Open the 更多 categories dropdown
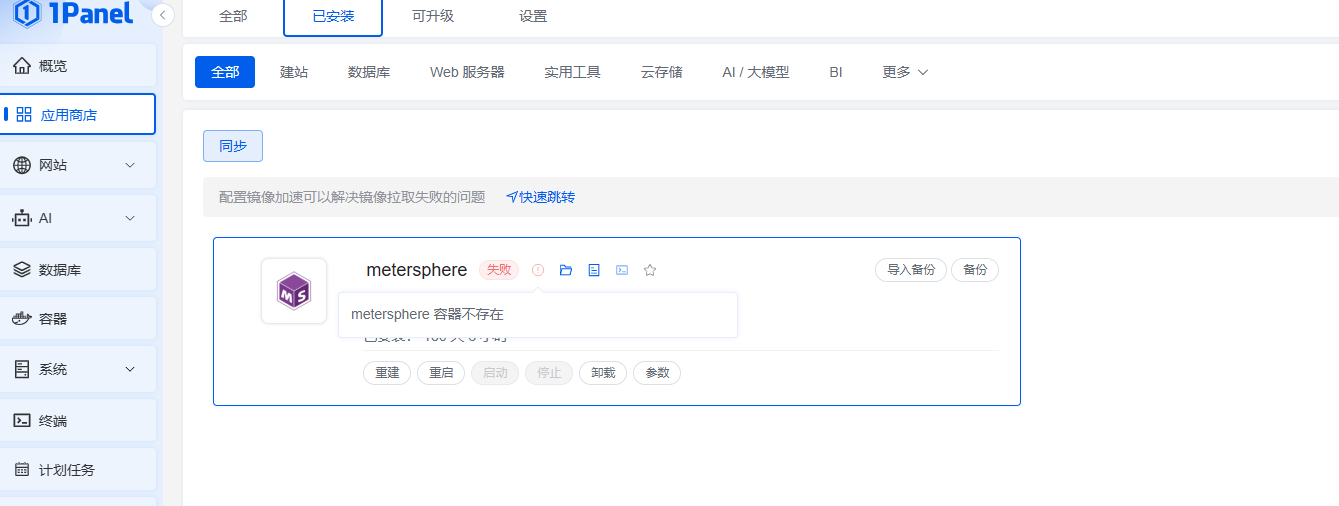Image resolution: width=1339 pixels, height=506 pixels. pyautogui.click(x=905, y=72)
